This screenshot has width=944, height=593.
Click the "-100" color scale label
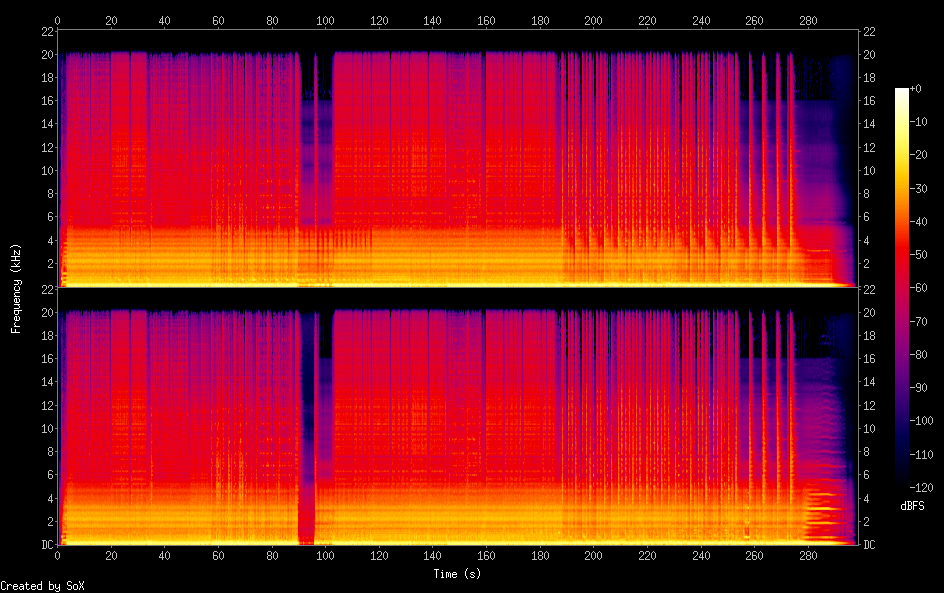point(921,421)
